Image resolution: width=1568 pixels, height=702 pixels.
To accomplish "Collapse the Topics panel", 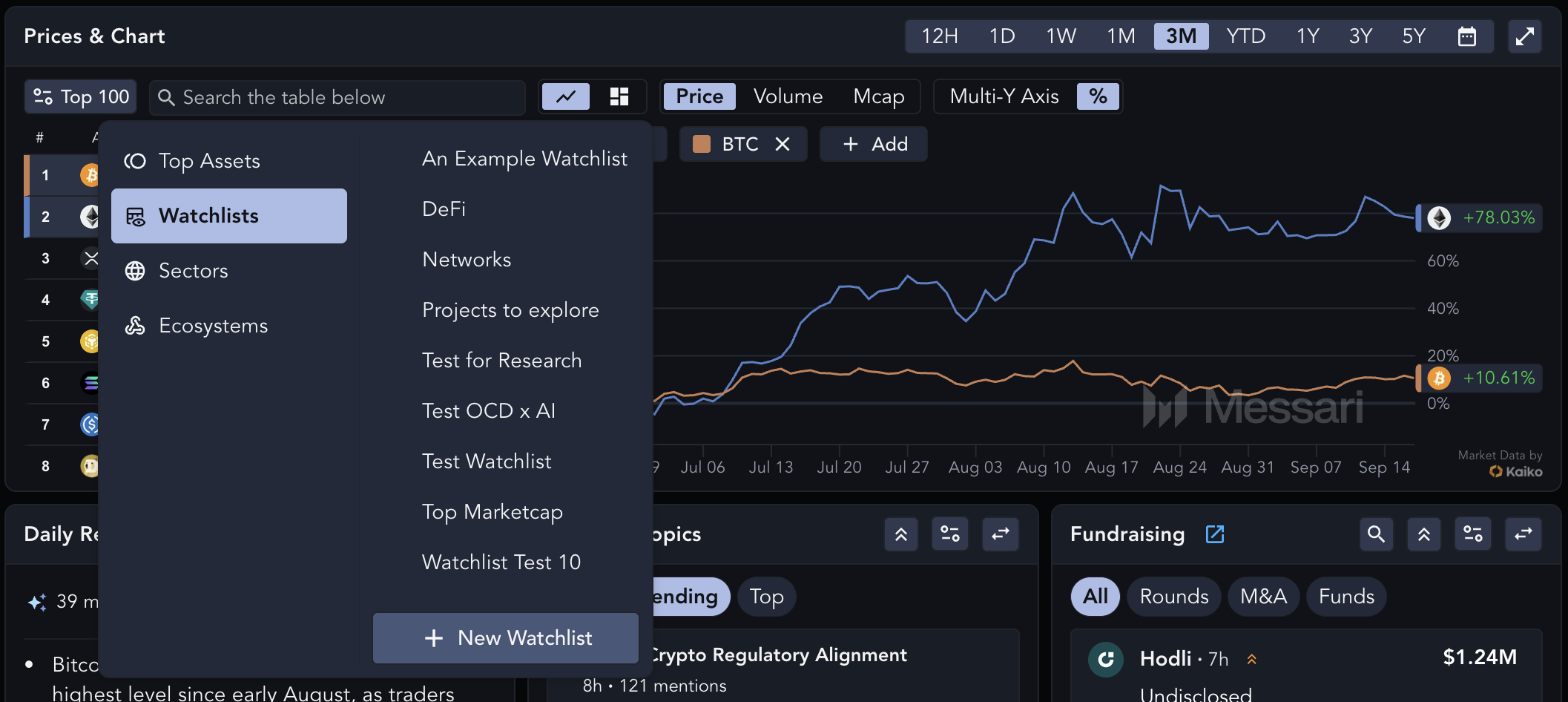I will click(901, 534).
